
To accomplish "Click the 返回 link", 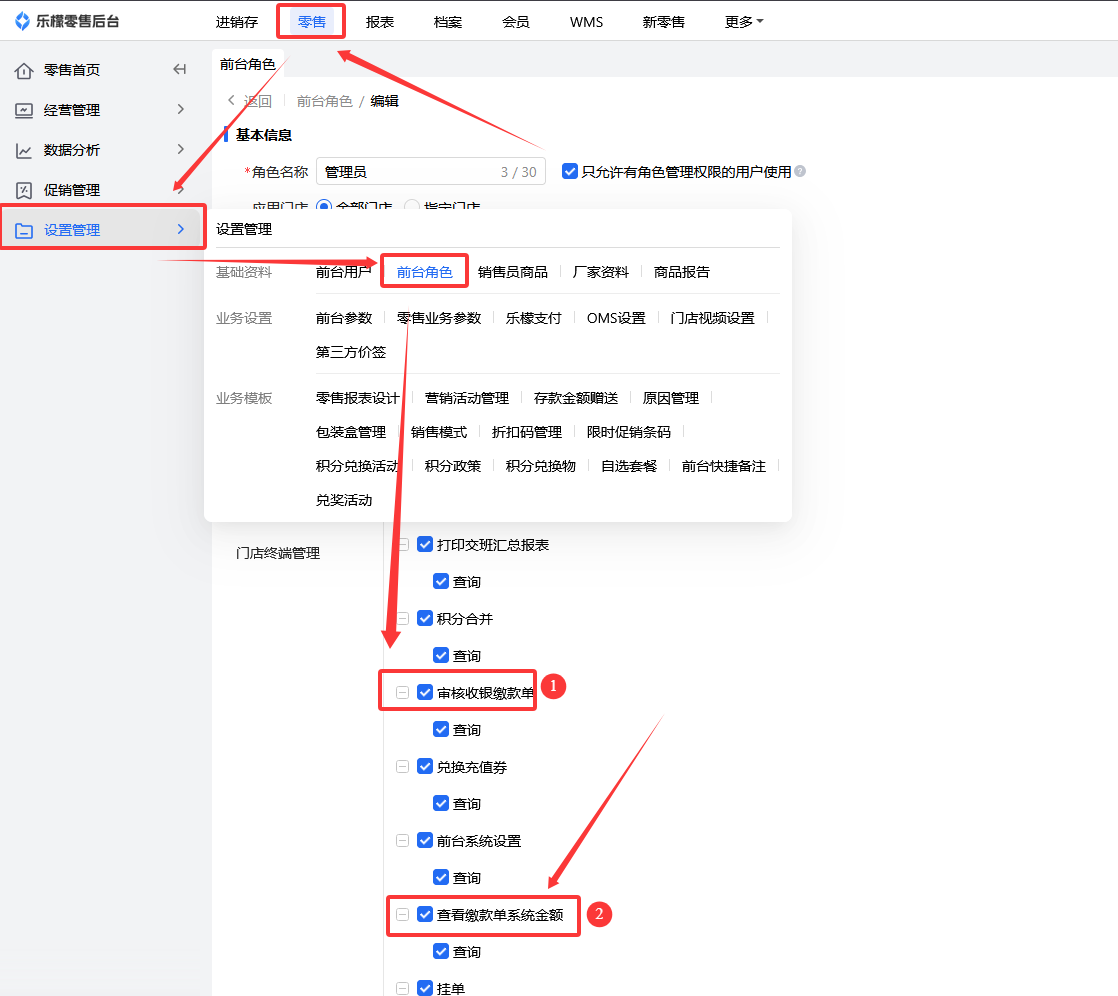I will point(257,101).
